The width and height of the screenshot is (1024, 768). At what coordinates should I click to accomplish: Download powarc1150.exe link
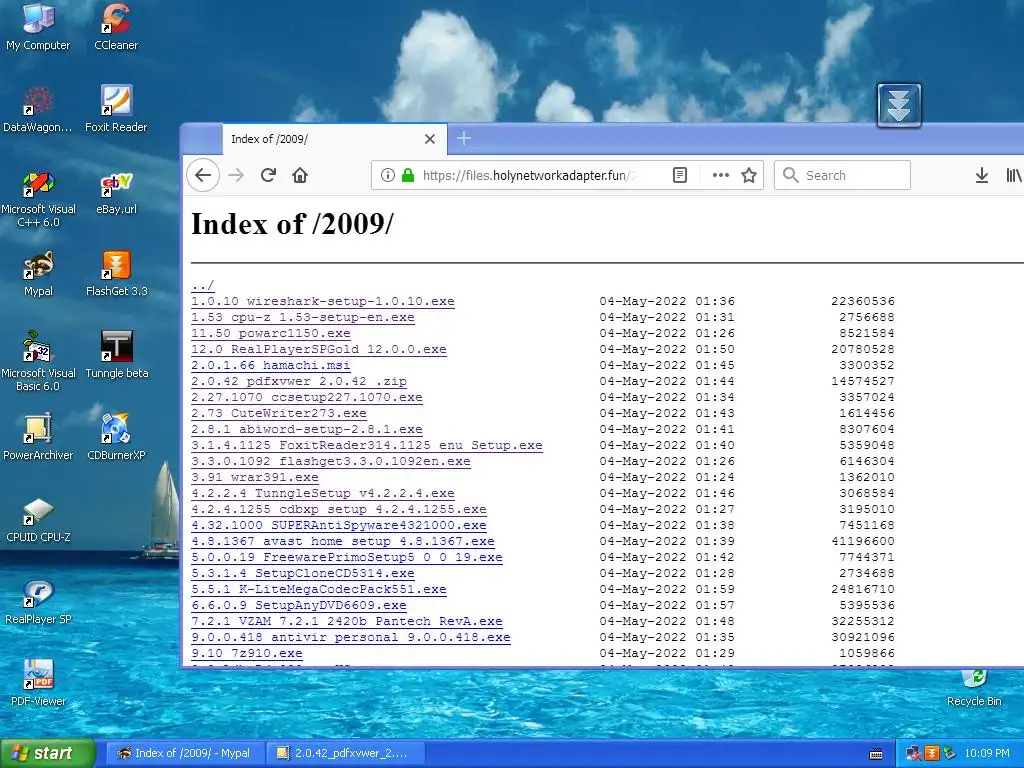270,333
